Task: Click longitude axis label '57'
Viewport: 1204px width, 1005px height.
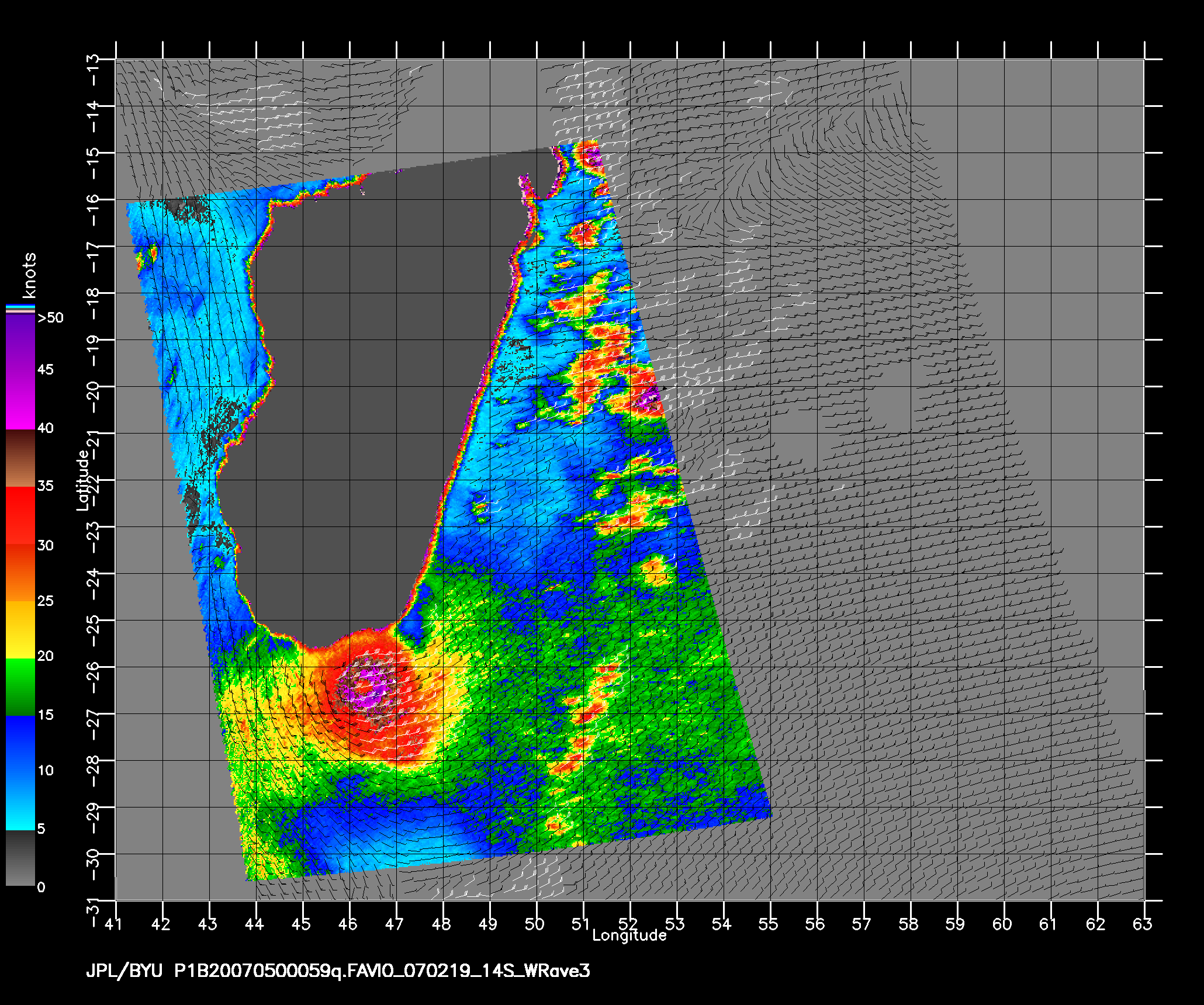Action: (x=861, y=924)
